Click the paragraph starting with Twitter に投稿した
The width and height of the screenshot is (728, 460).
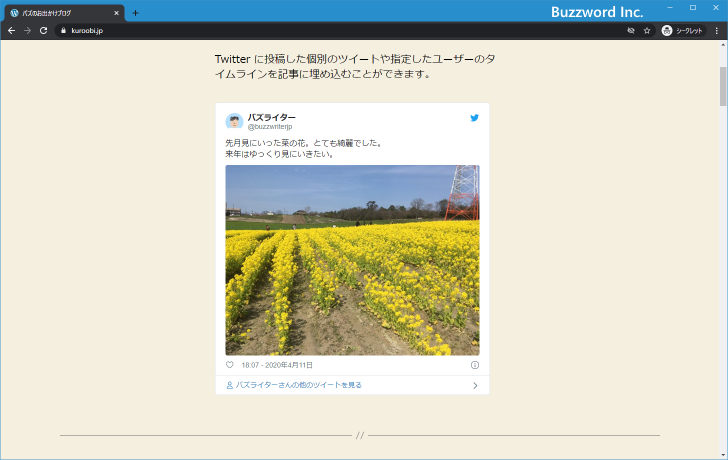pos(355,66)
